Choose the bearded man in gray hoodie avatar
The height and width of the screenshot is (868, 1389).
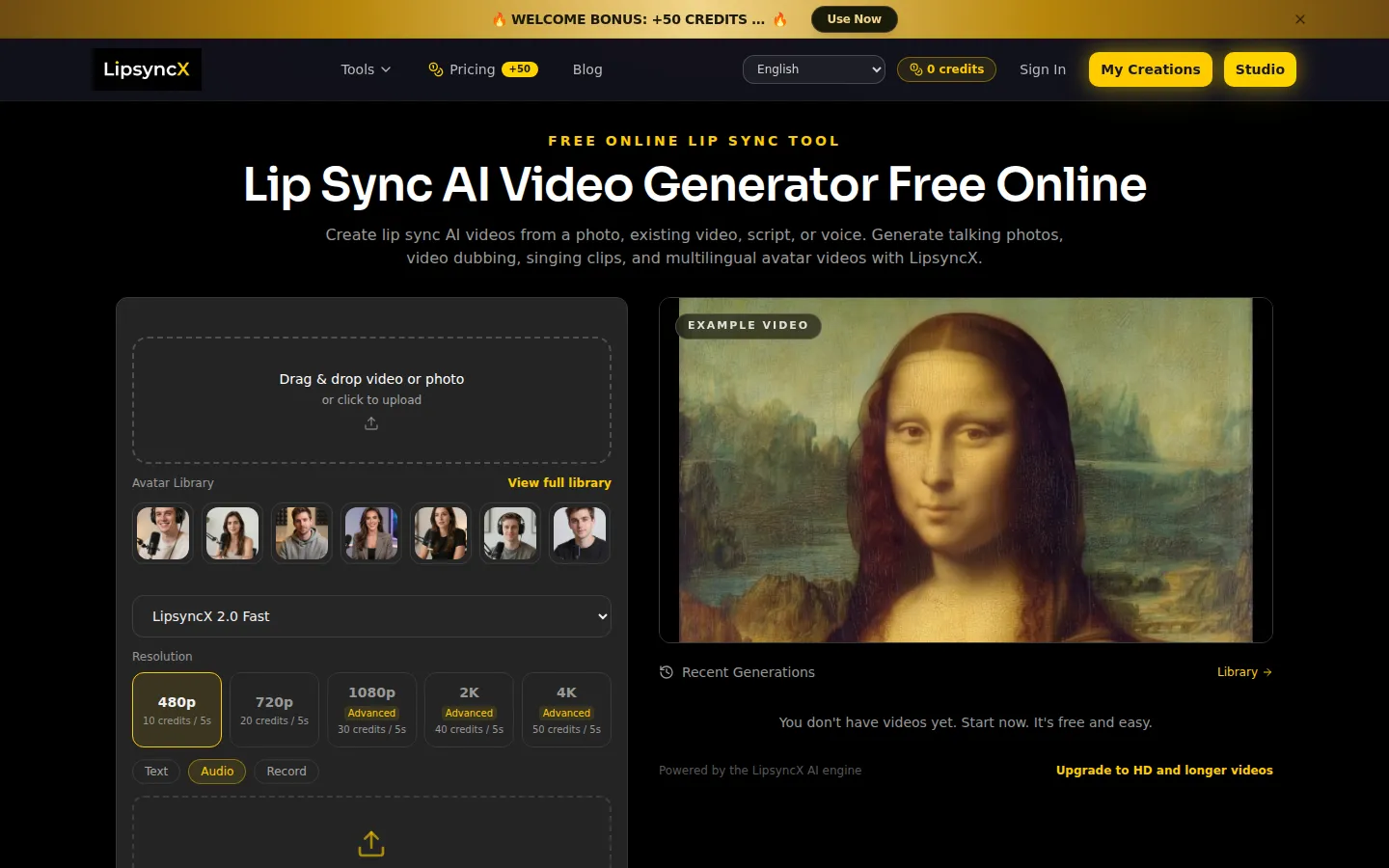point(302,533)
